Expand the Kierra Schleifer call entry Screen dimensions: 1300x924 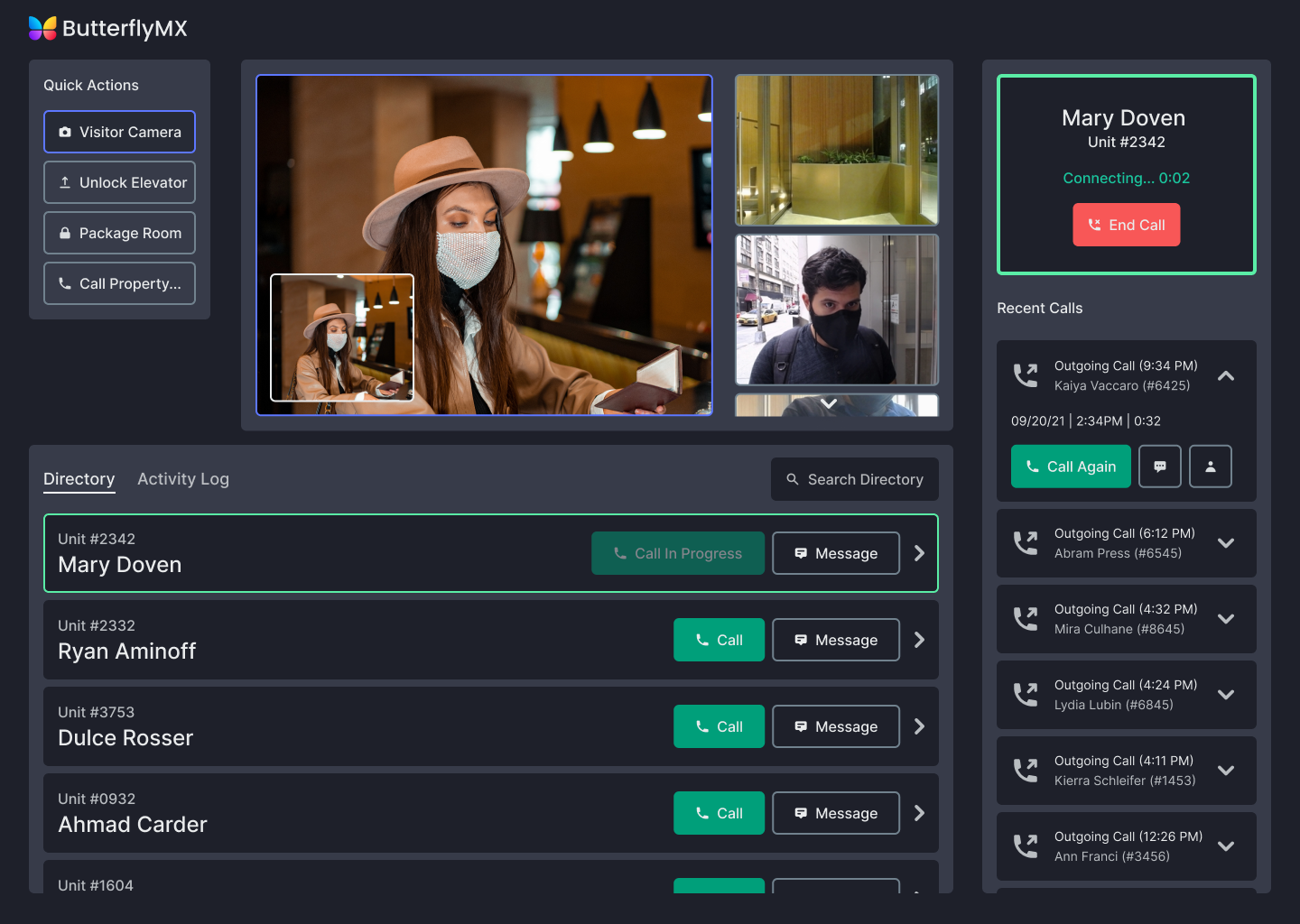click(x=1225, y=771)
